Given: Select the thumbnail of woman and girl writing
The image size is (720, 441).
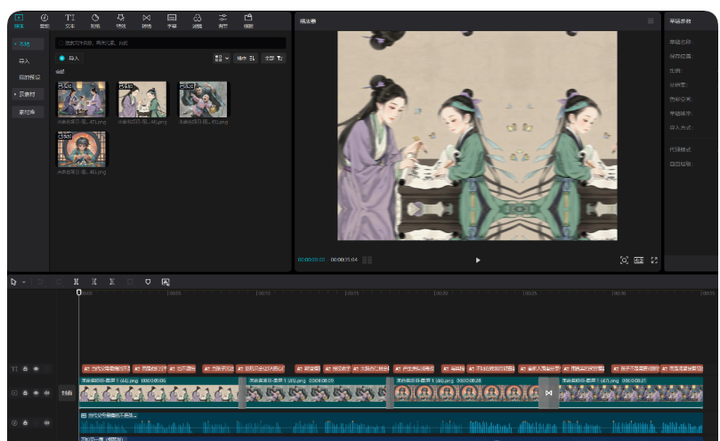Looking at the screenshot, I should [142, 99].
